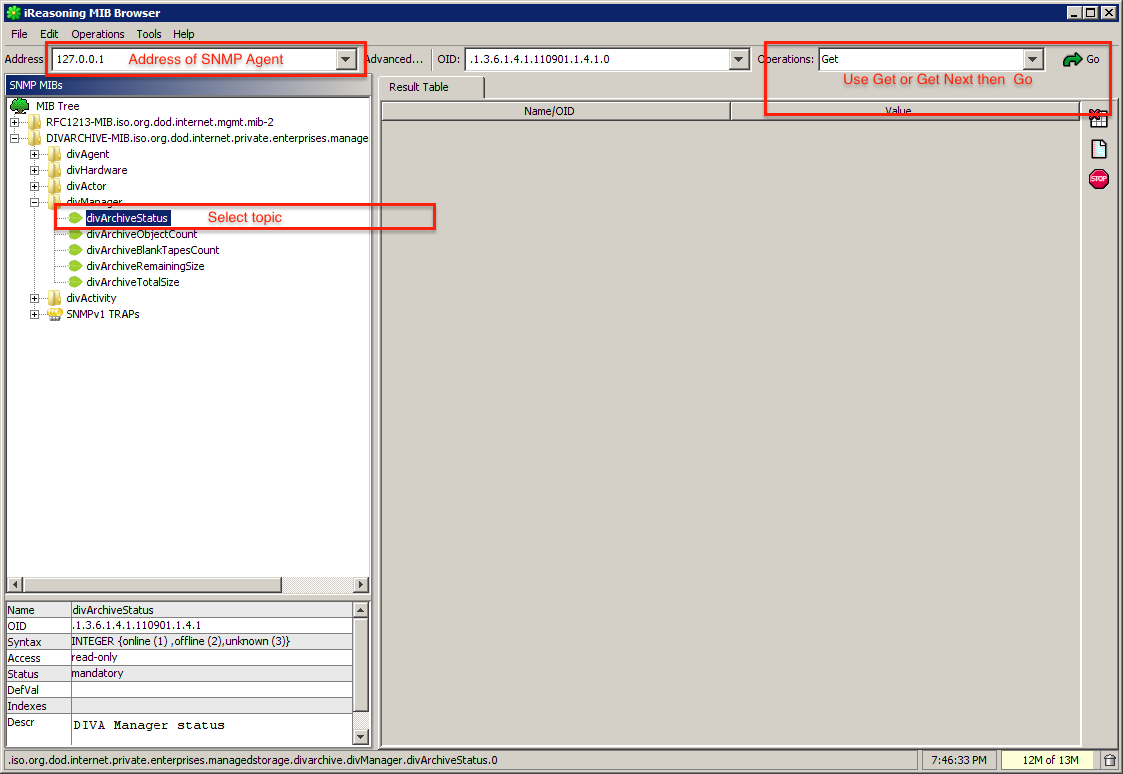Open the Operations dropdown showing Get
The image size is (1123, 774).
point(1031,58)
